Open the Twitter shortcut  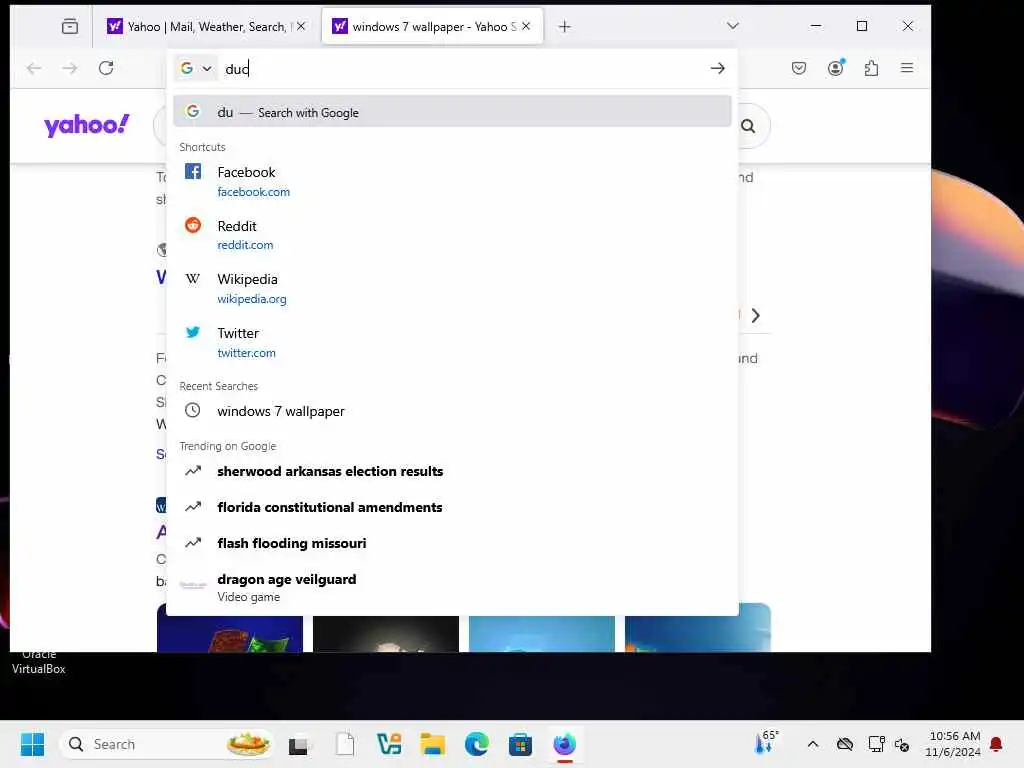[x=452, y=342]
